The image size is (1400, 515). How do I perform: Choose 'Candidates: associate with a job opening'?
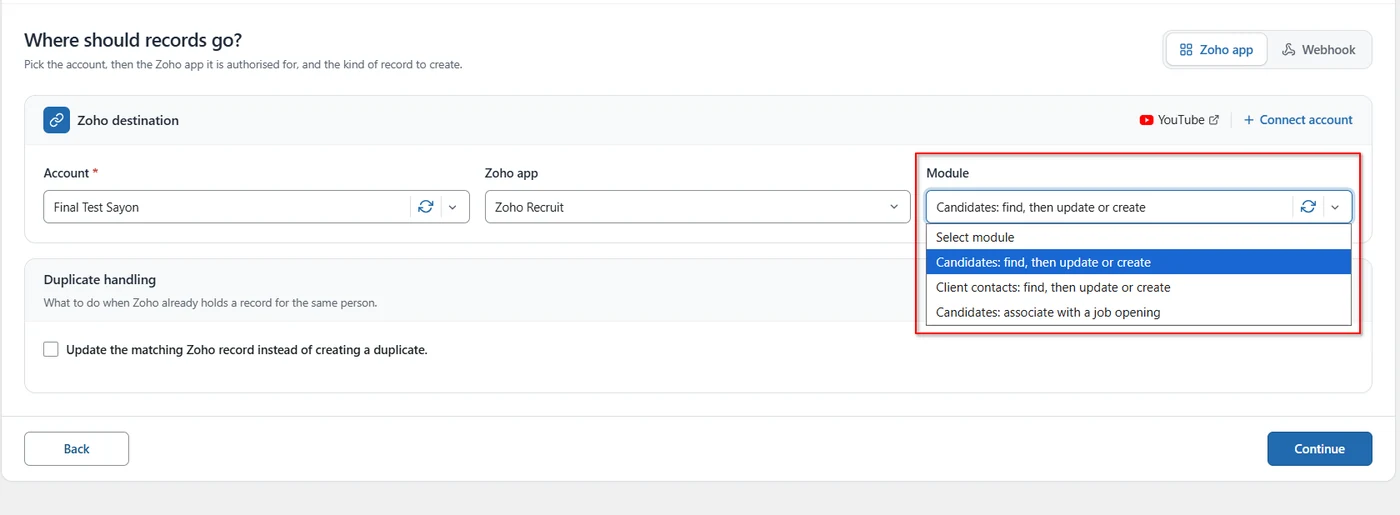(1138, 312)
